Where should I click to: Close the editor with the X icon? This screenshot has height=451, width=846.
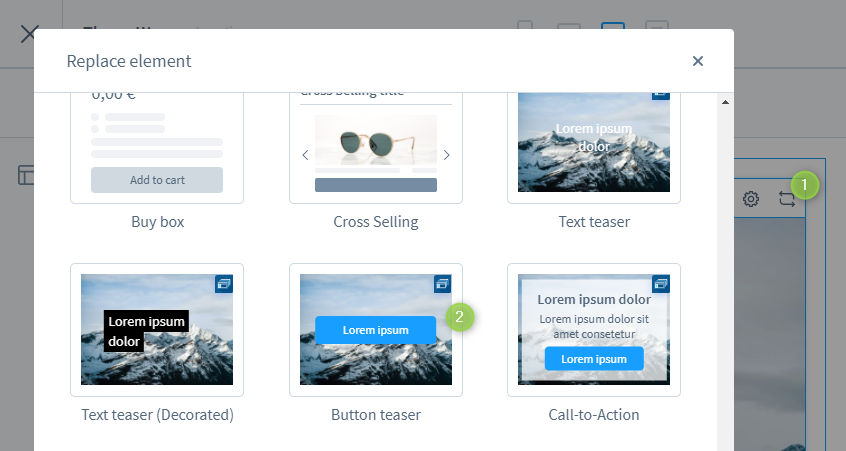point(29,34)
